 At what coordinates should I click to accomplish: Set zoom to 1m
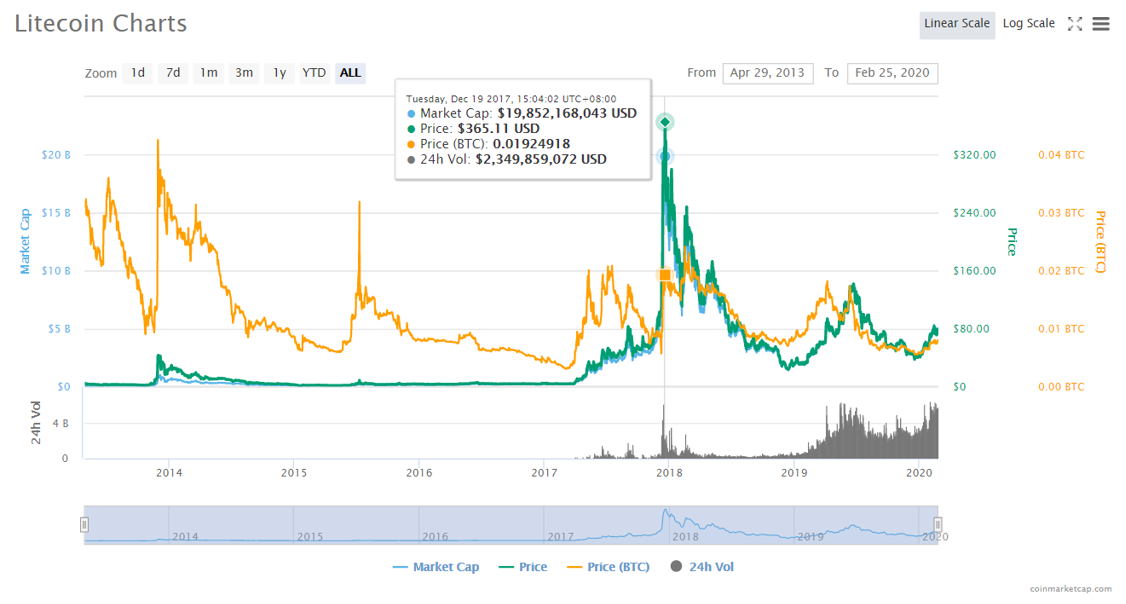pos(208,73)
